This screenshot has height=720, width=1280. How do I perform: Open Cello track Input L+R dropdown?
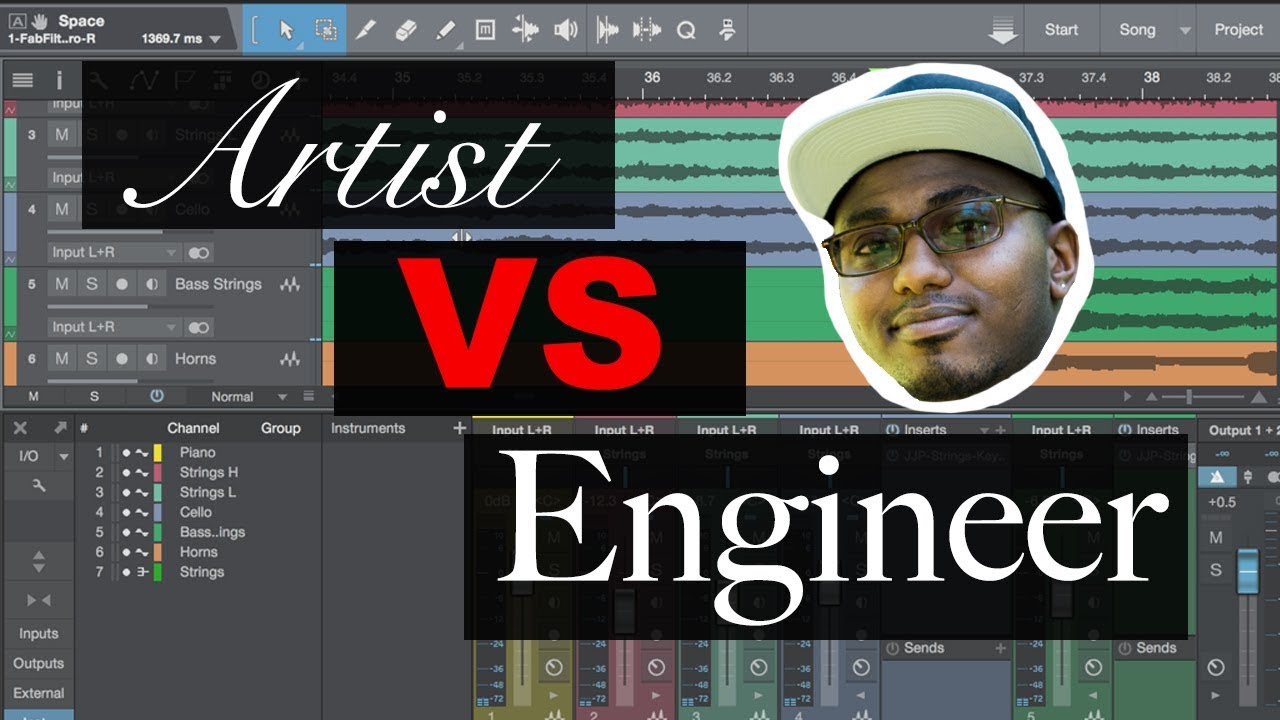pos(114,252)
